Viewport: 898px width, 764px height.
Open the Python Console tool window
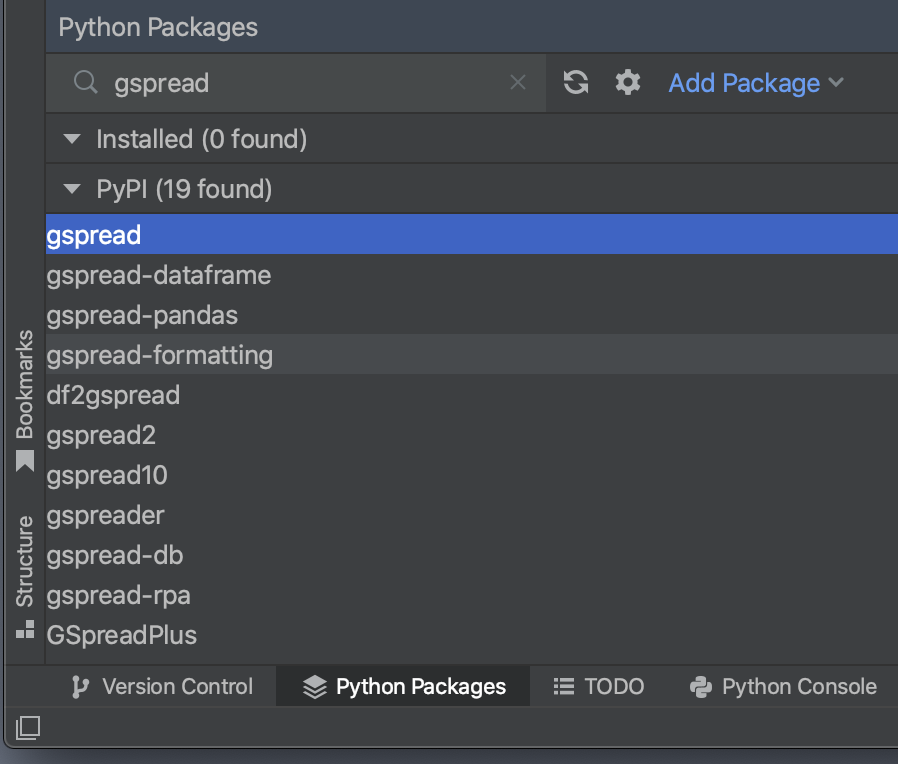coord(783,686)
